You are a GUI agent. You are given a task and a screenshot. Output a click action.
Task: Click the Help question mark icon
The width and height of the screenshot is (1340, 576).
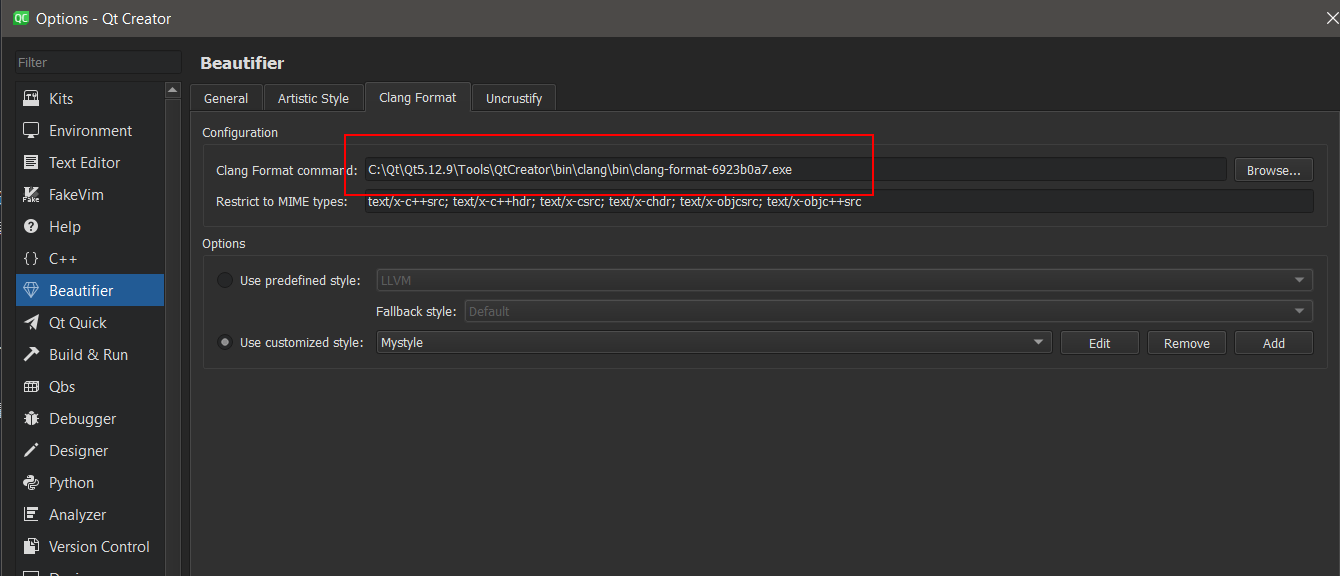coord(31,227)
